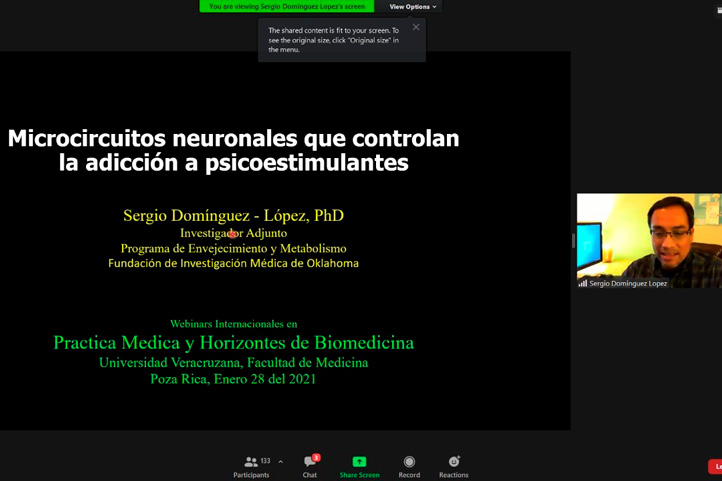The width and height of the screenshot is (722, 481).
Task: Expand the arrow next to Participants
Action: coord(281,462)
